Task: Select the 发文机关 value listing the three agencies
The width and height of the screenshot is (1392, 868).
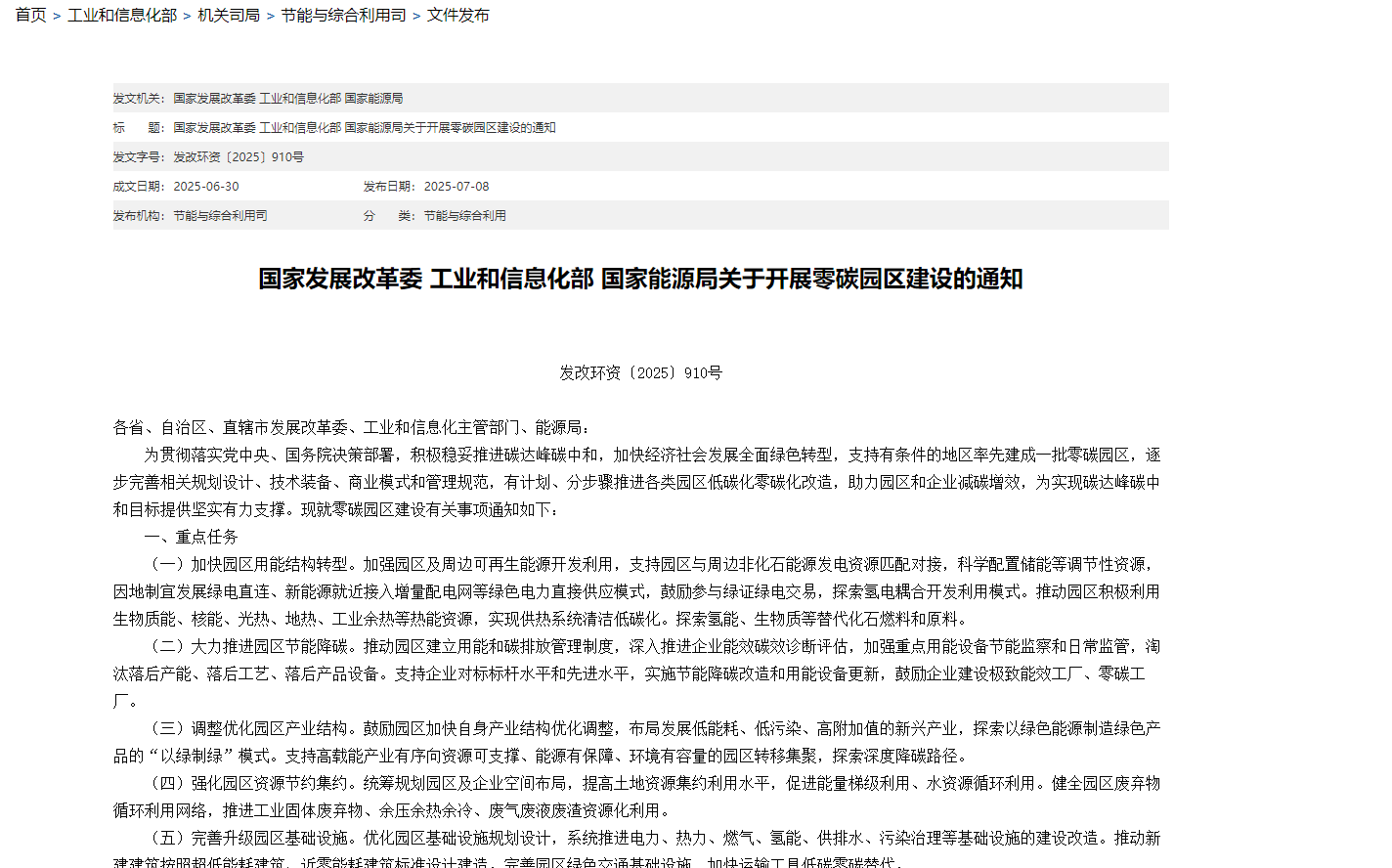Action: 288,99
